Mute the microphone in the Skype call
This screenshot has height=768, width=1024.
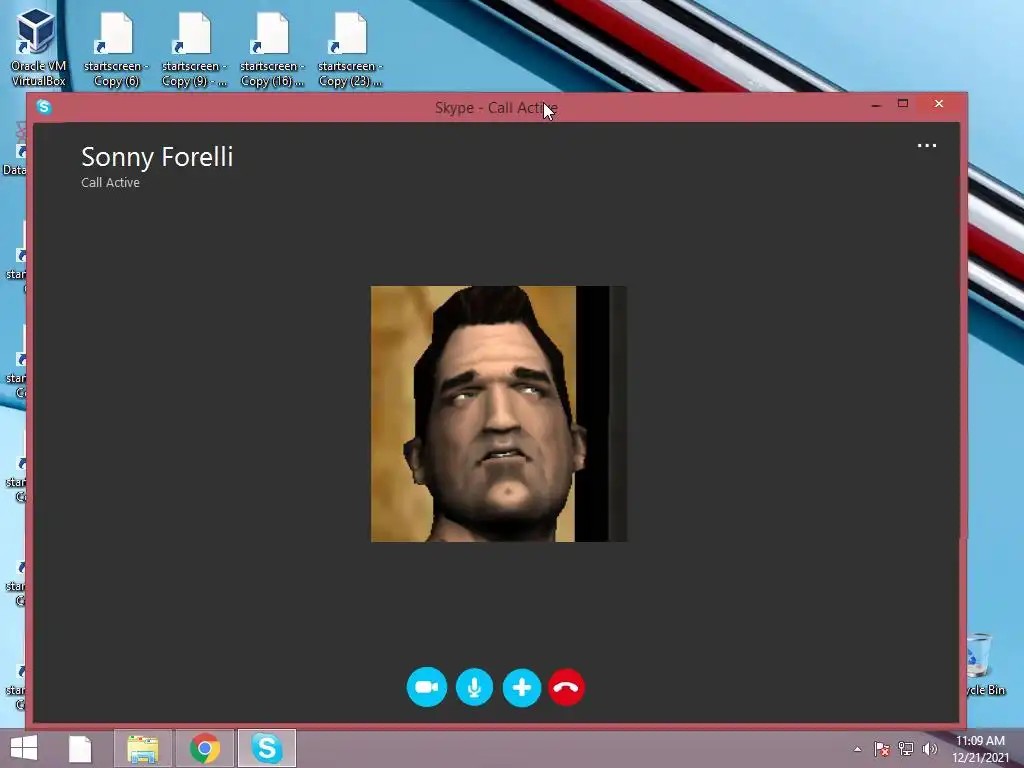coord(474,687)
